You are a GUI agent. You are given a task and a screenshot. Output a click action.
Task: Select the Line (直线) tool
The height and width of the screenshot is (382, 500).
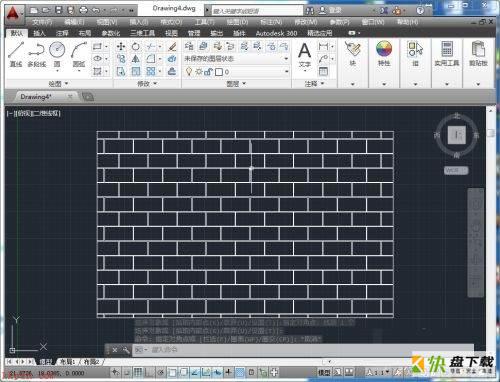[x=16, y=54]
